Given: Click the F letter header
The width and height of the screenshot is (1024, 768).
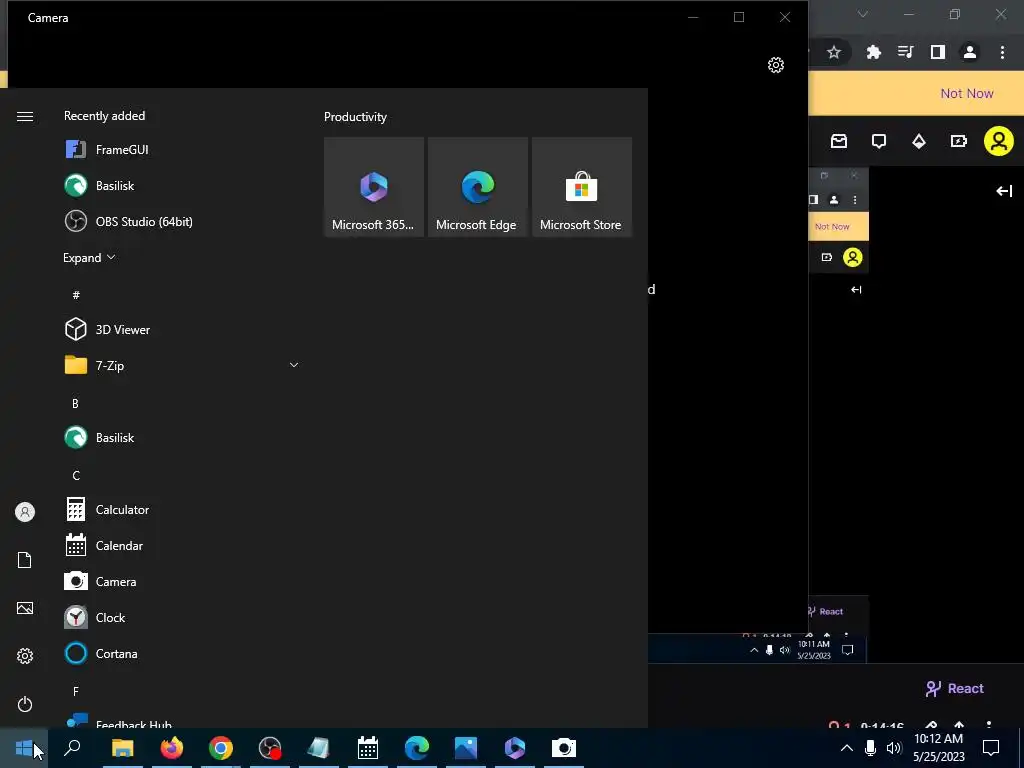Looking at the screenshot, I should coord(76,691).
